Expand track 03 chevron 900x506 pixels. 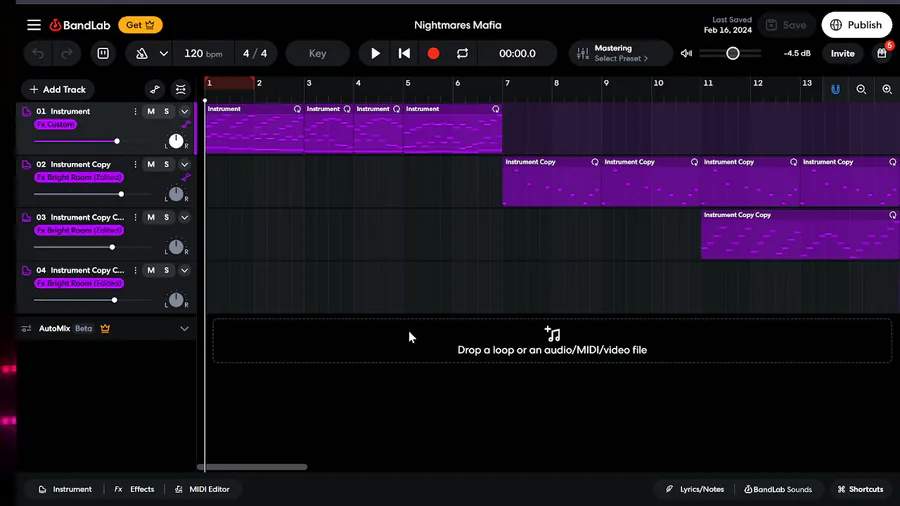point(184,217)
